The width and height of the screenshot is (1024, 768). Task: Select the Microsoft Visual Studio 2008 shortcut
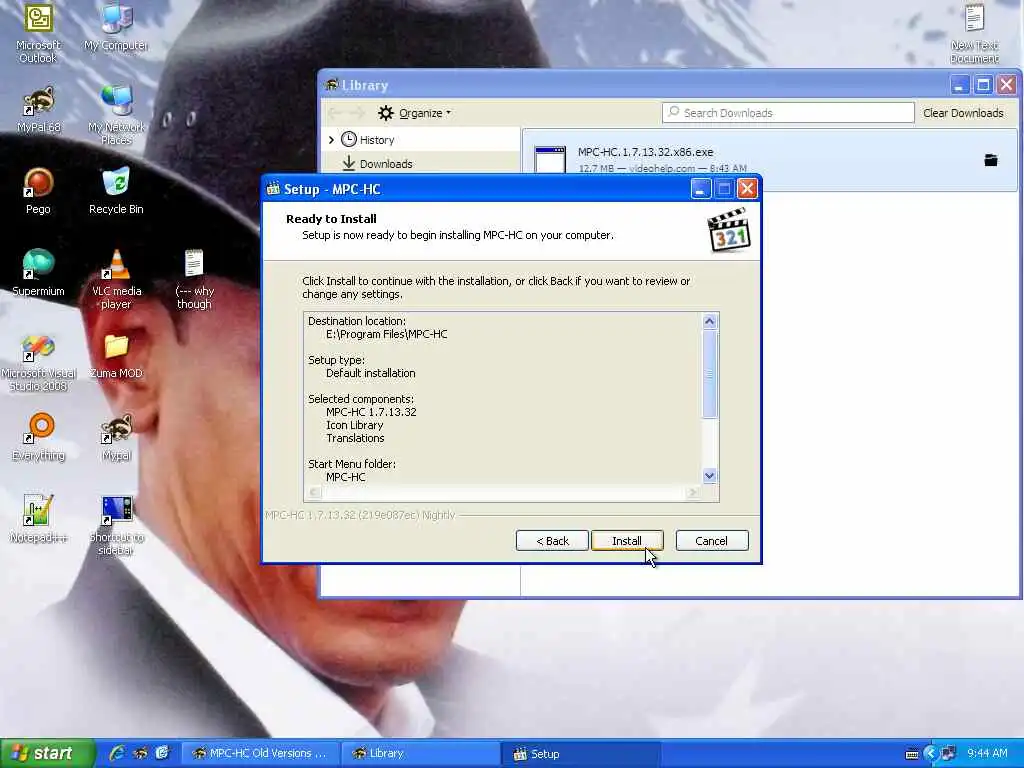tap(39, 362)
